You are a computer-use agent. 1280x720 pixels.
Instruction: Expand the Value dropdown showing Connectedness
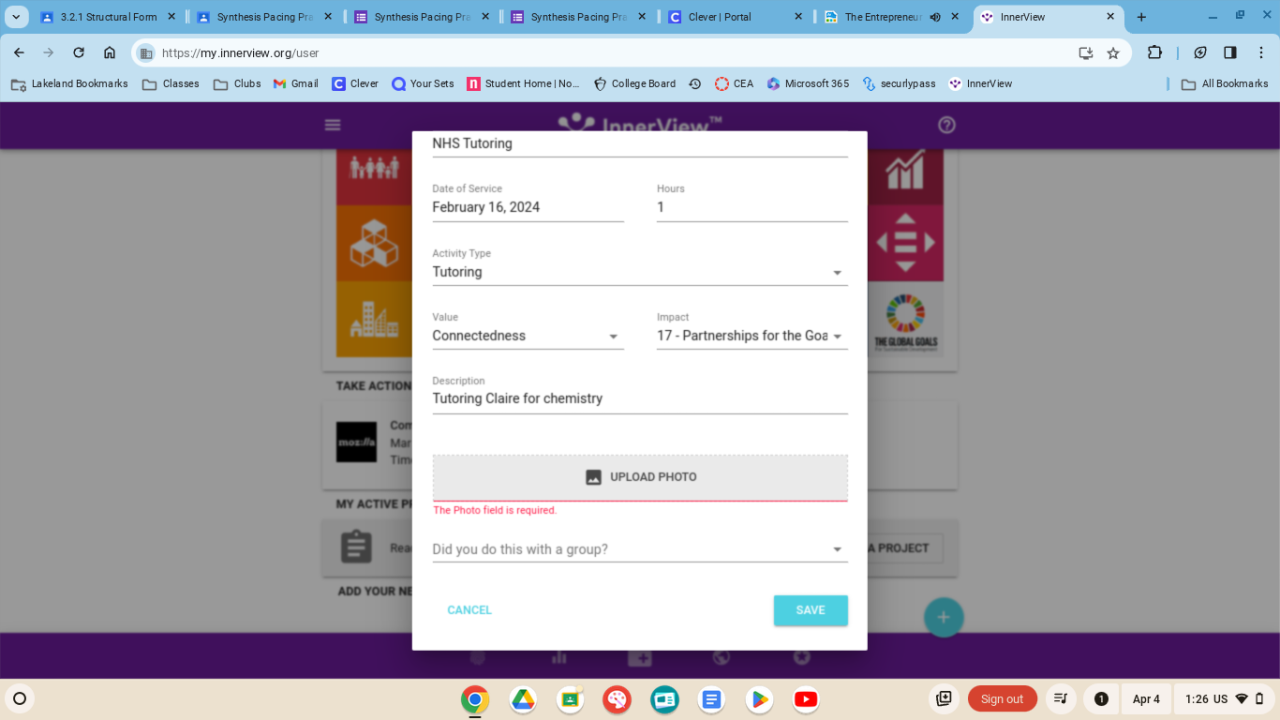(x=528, y=336)
